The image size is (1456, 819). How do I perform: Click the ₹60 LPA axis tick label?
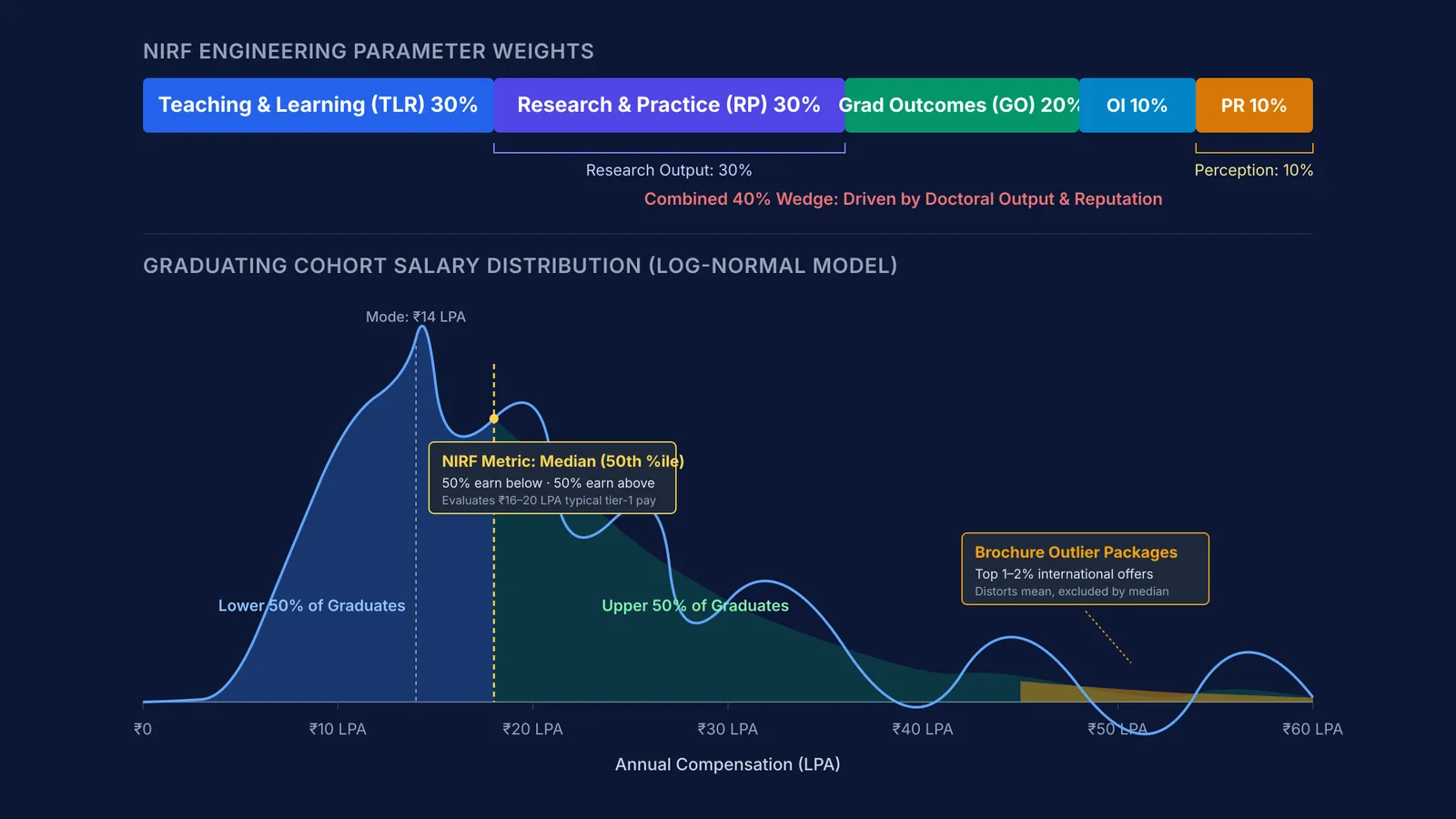click(x=1312, y=729)
